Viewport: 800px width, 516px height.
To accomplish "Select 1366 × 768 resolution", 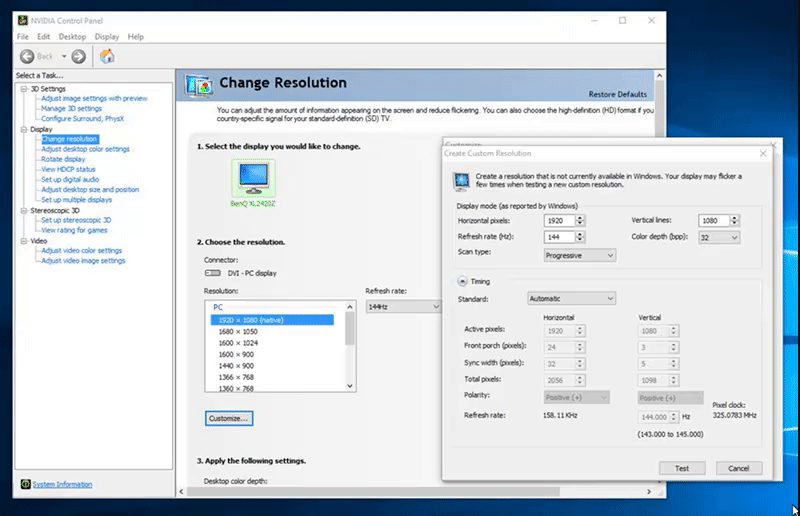I will [x=236, y=377].
